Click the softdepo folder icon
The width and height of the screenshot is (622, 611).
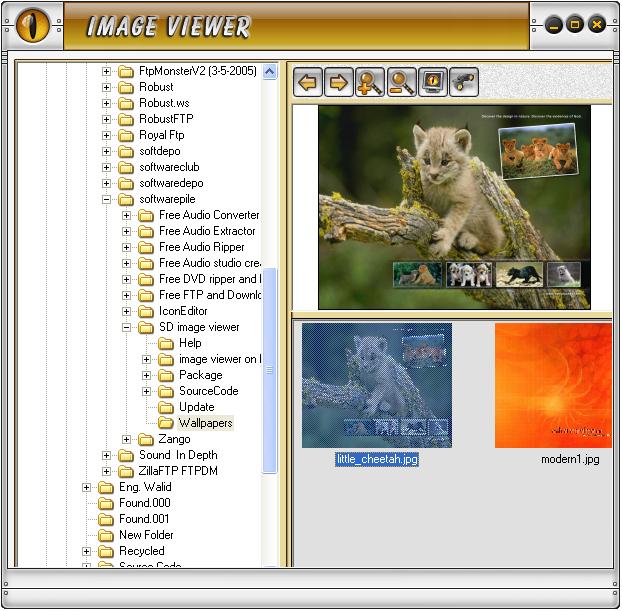pos(126,151)
